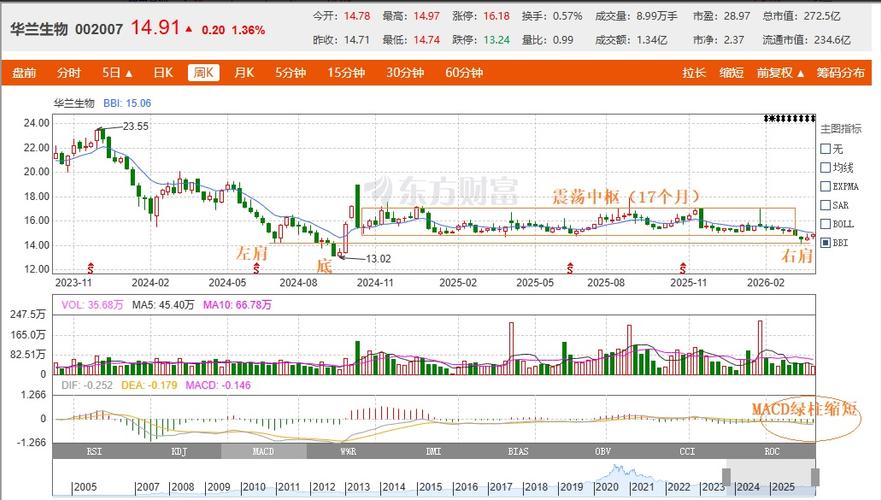This screenshot has width=881, height=500.
Task: Click the stock code 002007
Action: pyautogui.click(x=99, y=29)
